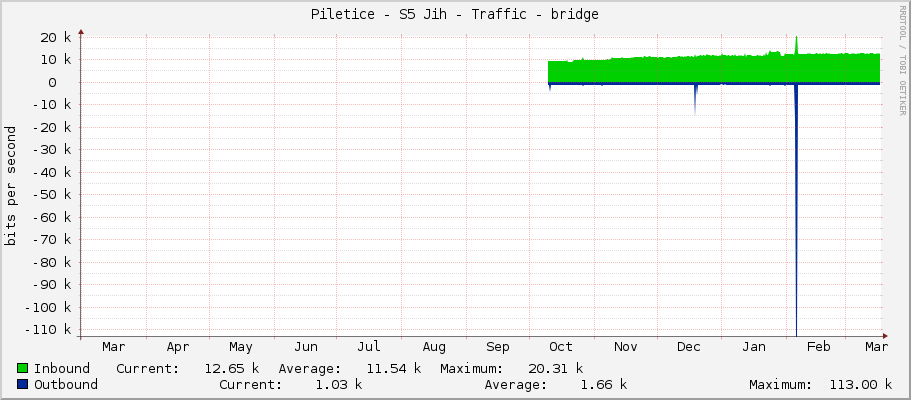Click Outbound current value '1.03 k'

[339, 385]
